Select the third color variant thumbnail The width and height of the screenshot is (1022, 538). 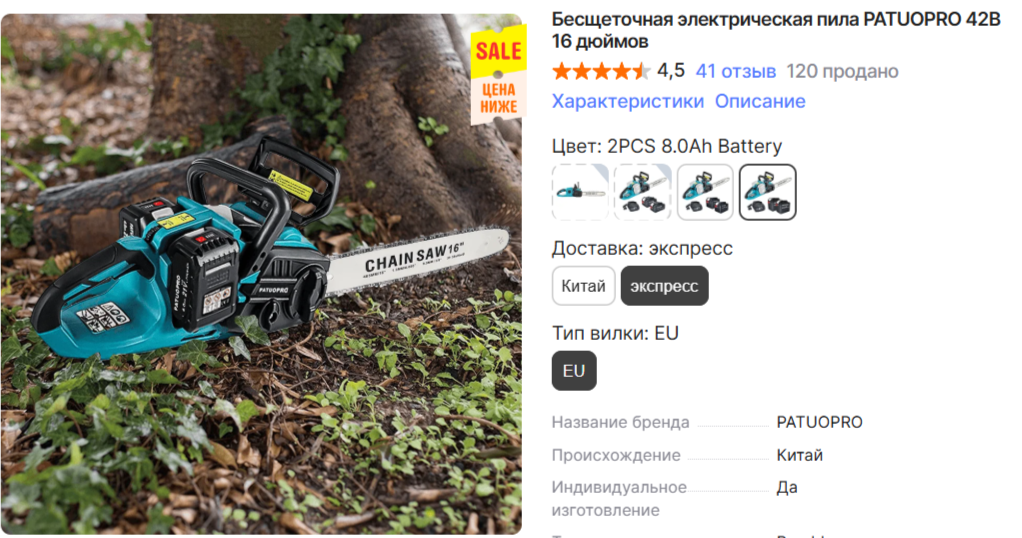[705, 192]
